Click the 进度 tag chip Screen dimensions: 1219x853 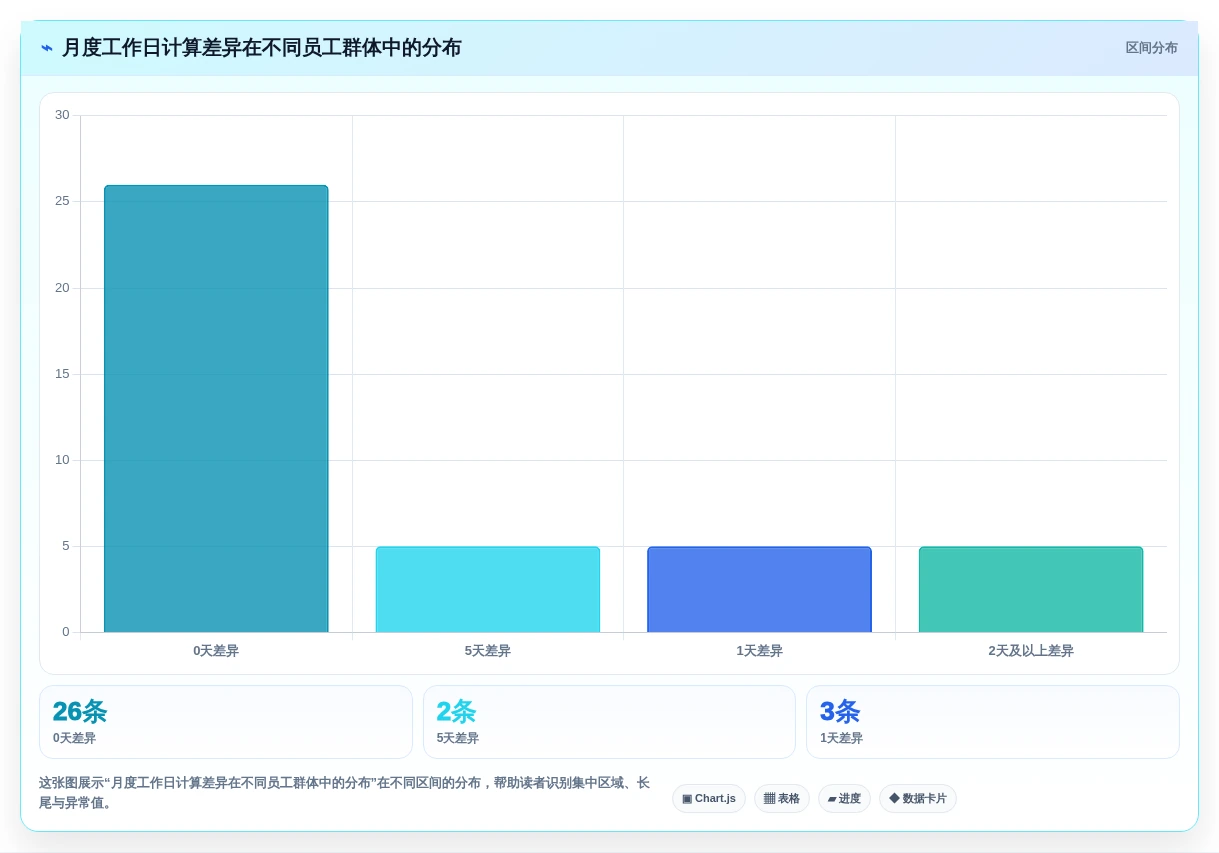click(844, 798)
